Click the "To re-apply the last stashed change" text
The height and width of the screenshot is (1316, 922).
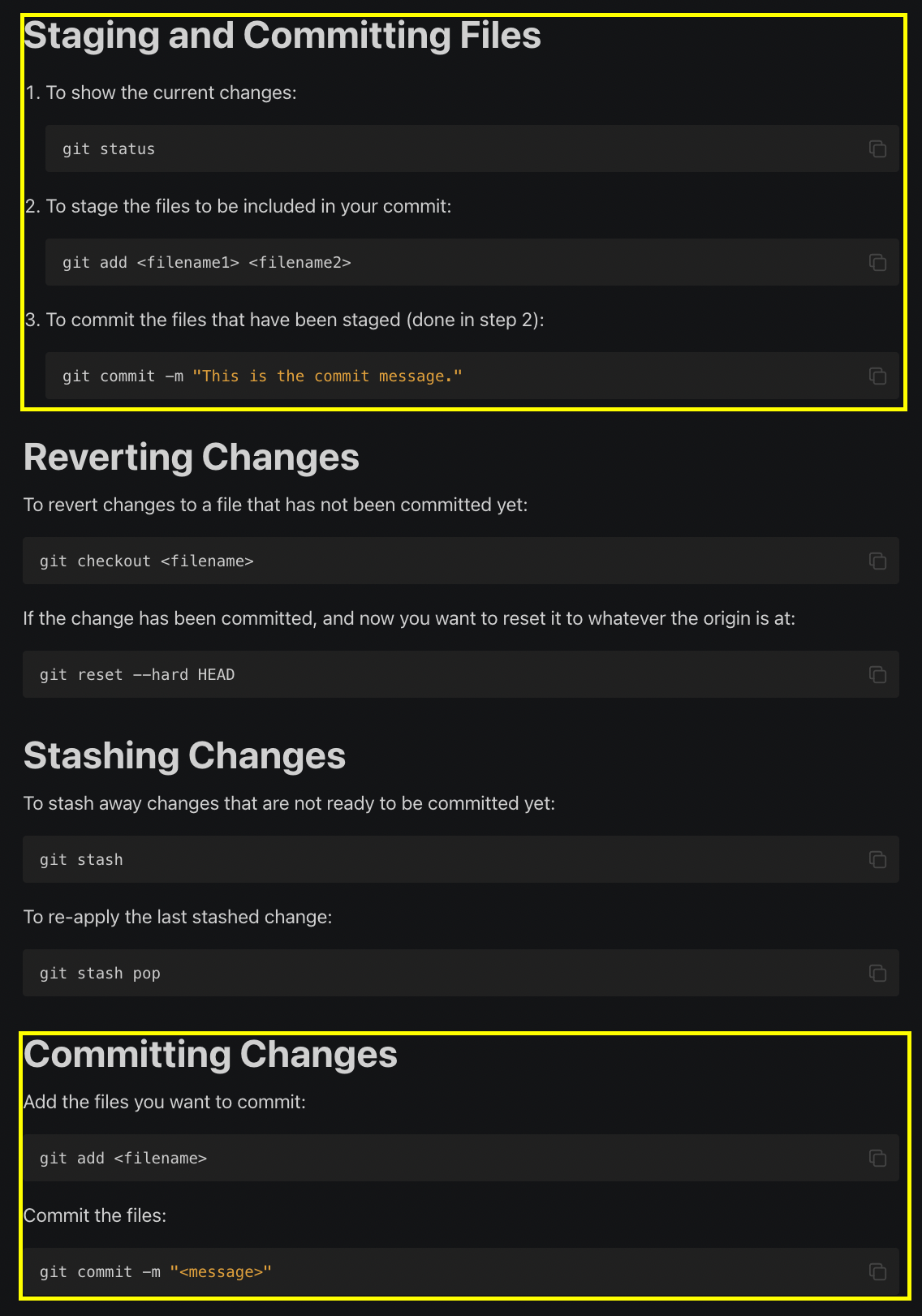(178, 918)
